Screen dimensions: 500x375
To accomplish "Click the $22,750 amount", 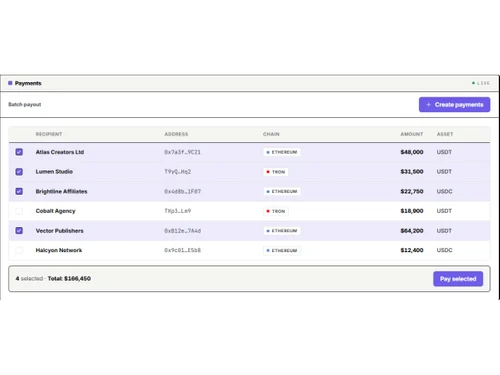I will 412,191.
